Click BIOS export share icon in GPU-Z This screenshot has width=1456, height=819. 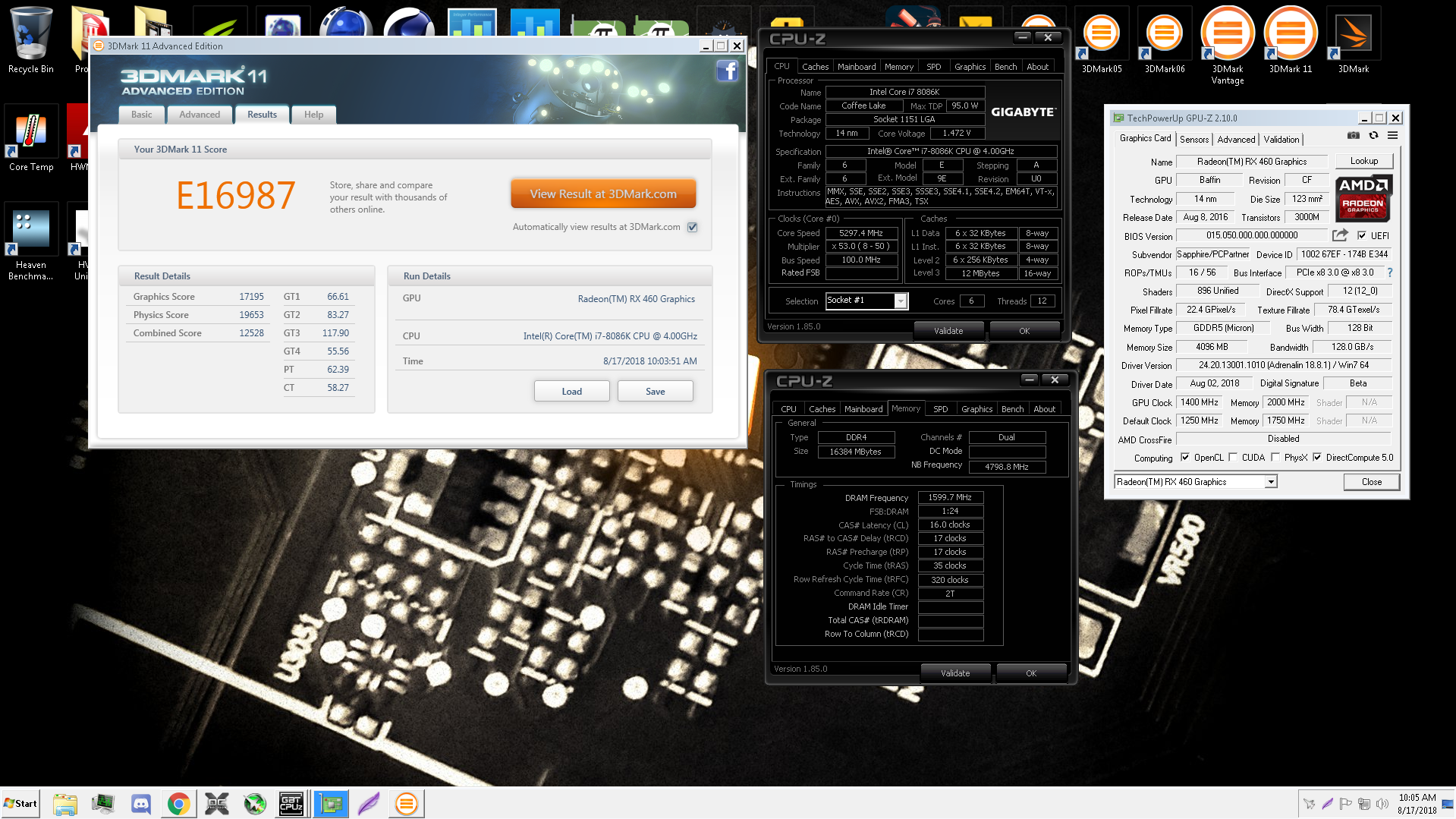point(1340,235)
